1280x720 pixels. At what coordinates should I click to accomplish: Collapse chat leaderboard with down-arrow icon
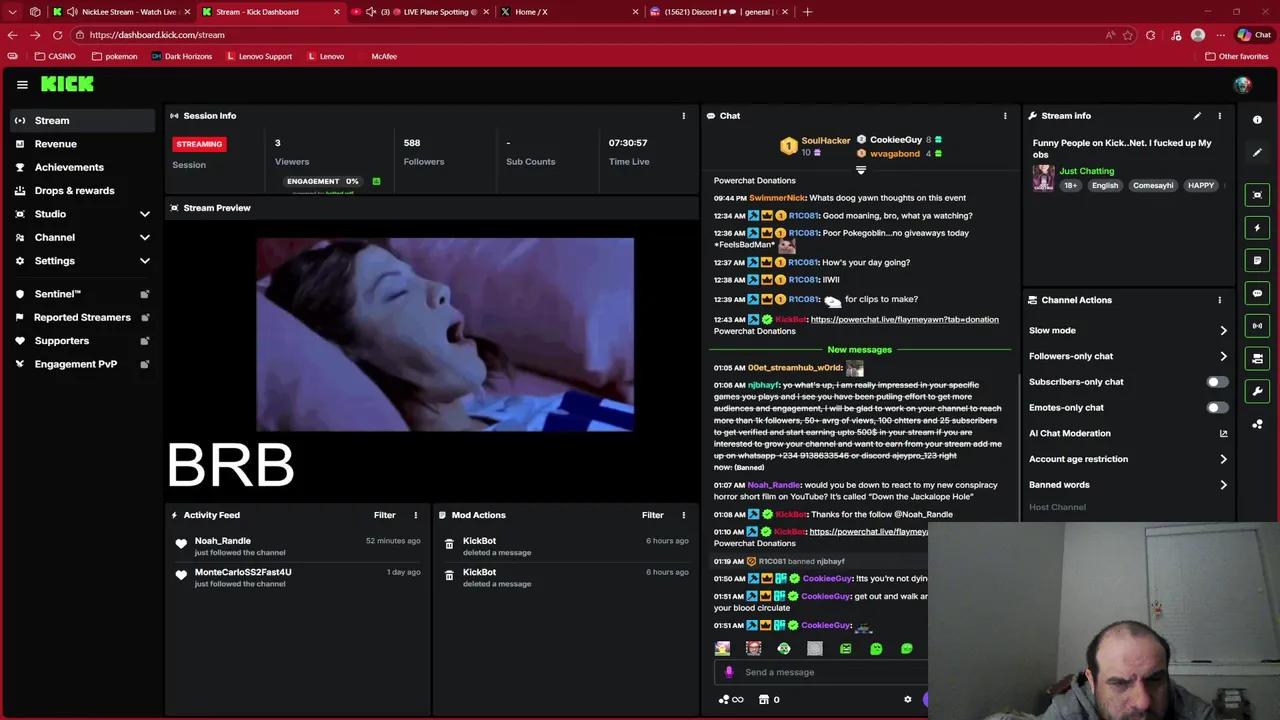point(860,170)
